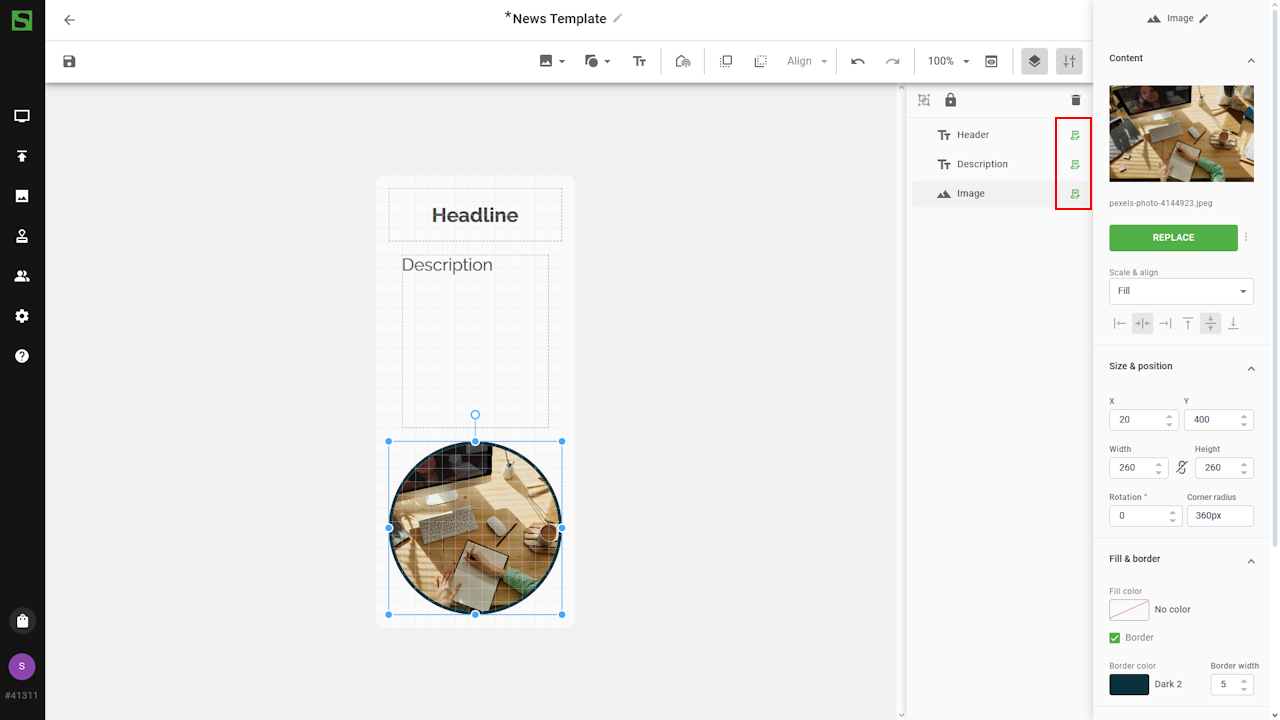Viewport: 1280px width, 720px height.
Task: Add a text element from toolbar
Action: [639, 62]
